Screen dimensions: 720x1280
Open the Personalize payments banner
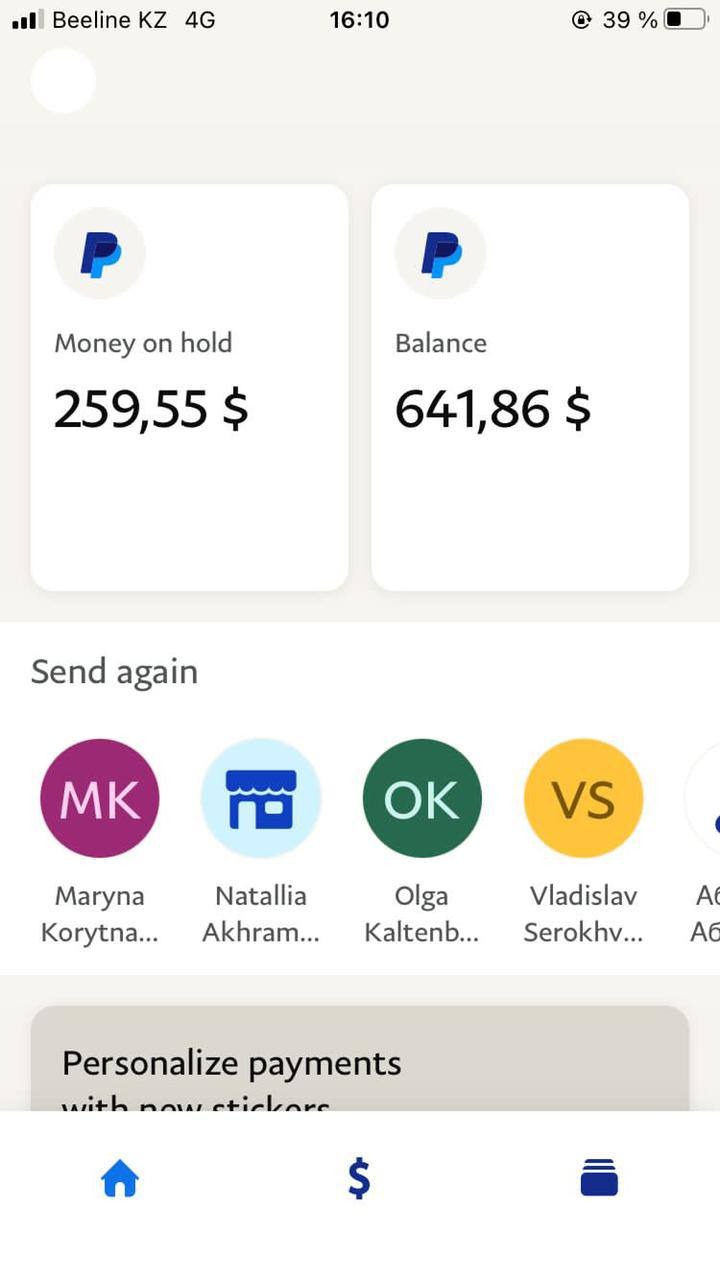tap(360, 1062)
